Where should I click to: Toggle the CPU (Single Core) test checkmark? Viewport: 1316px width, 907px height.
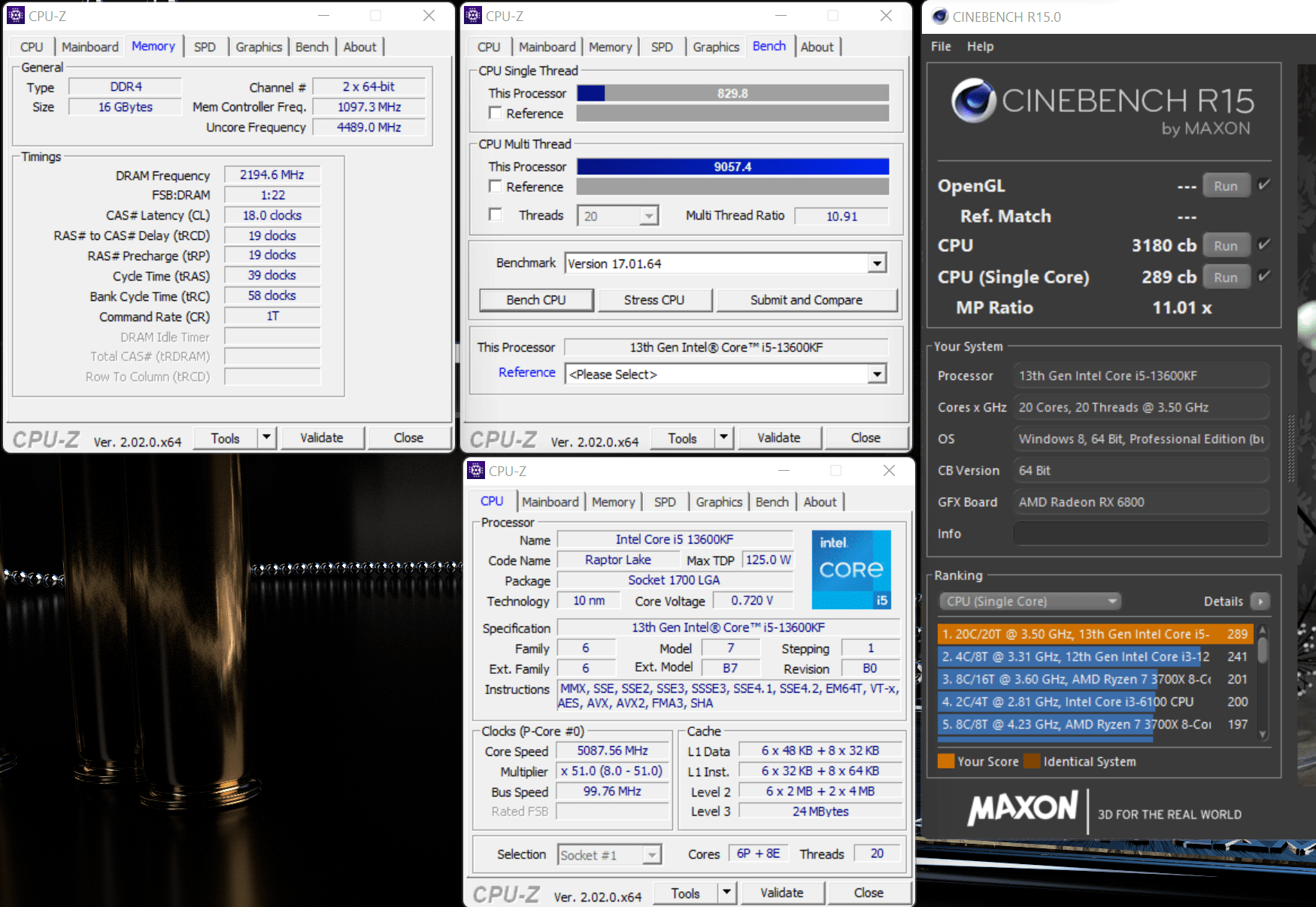[1264, 276]
